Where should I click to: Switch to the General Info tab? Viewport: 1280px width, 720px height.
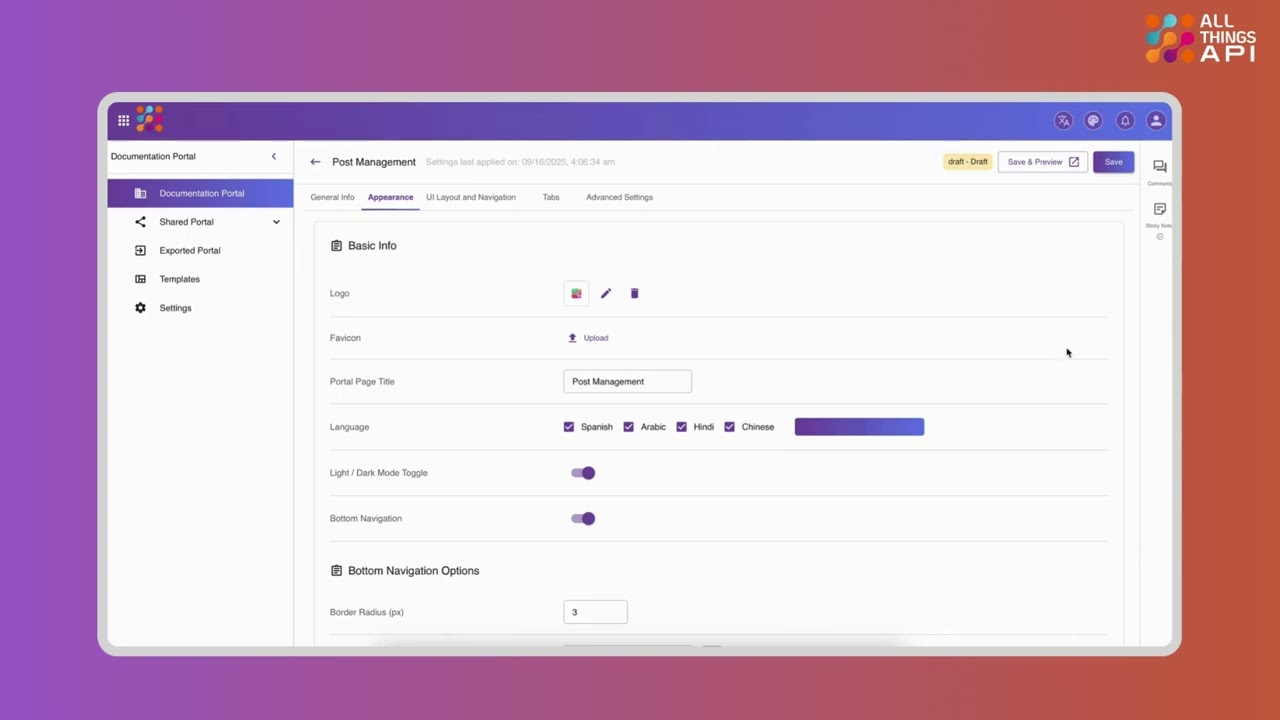(x=332, y=197)
